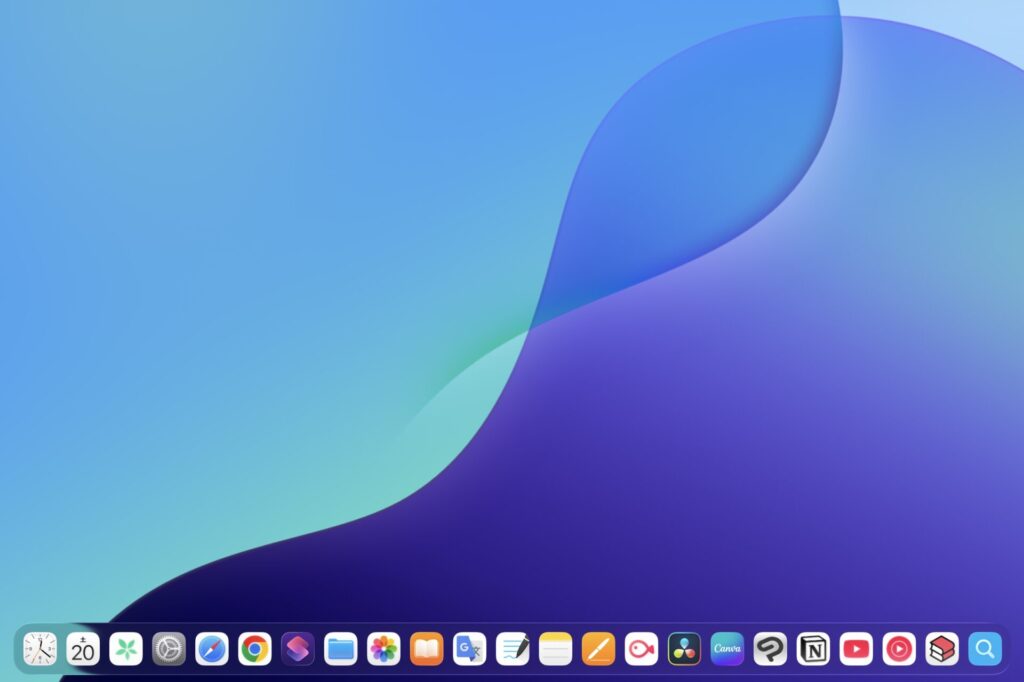Open the yellow Apple Notes app

tap(555, 649)
